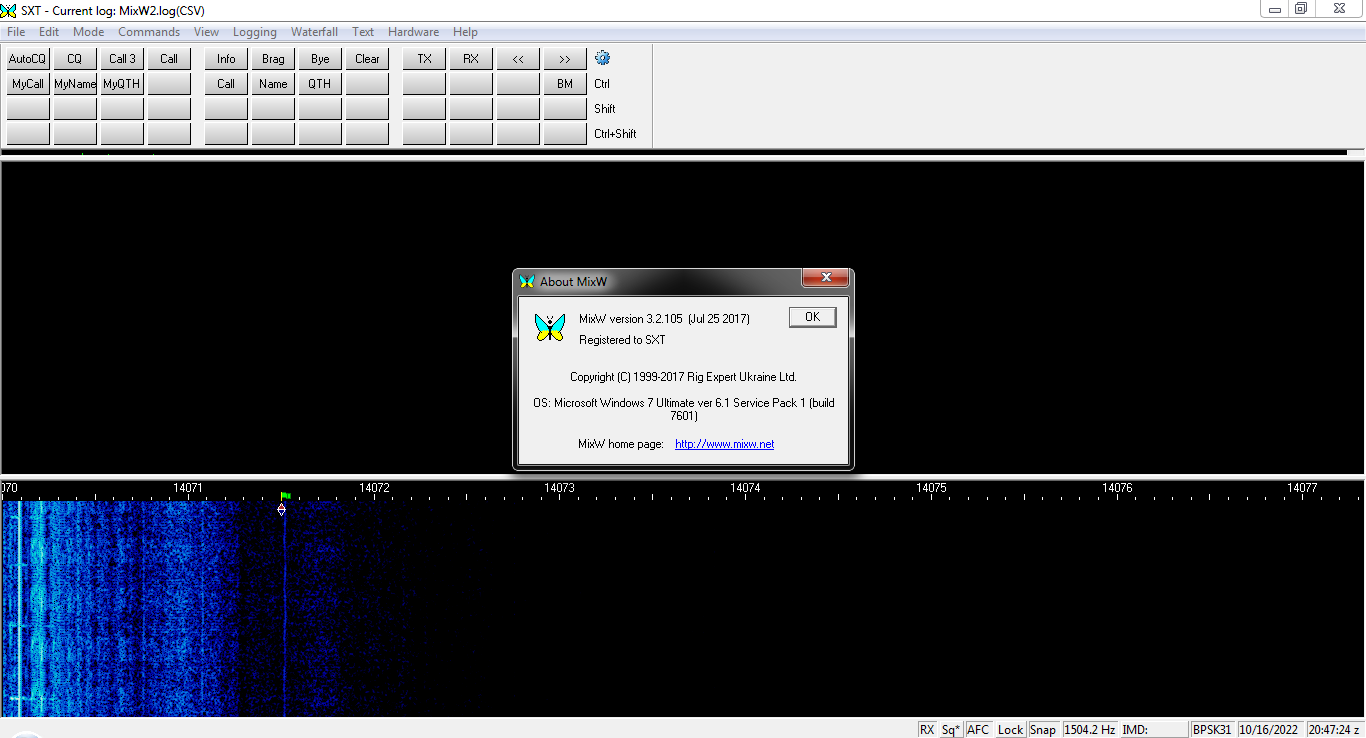Image resolution: width=1366 pixels, height=738 pixels.
Task: Open the Mode menu
Action: tap(88, 32)
